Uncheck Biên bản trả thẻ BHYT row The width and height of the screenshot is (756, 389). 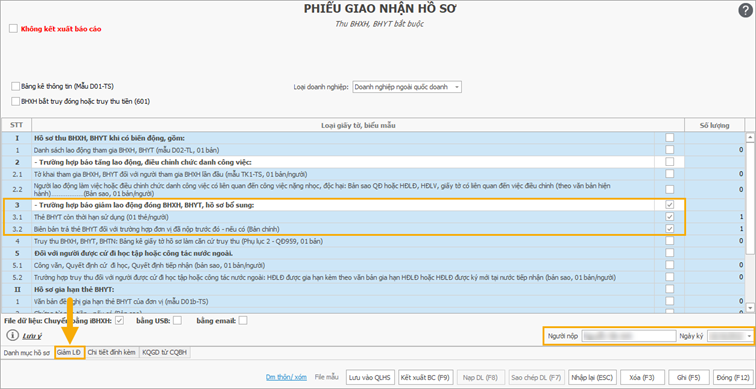point(669,228)
